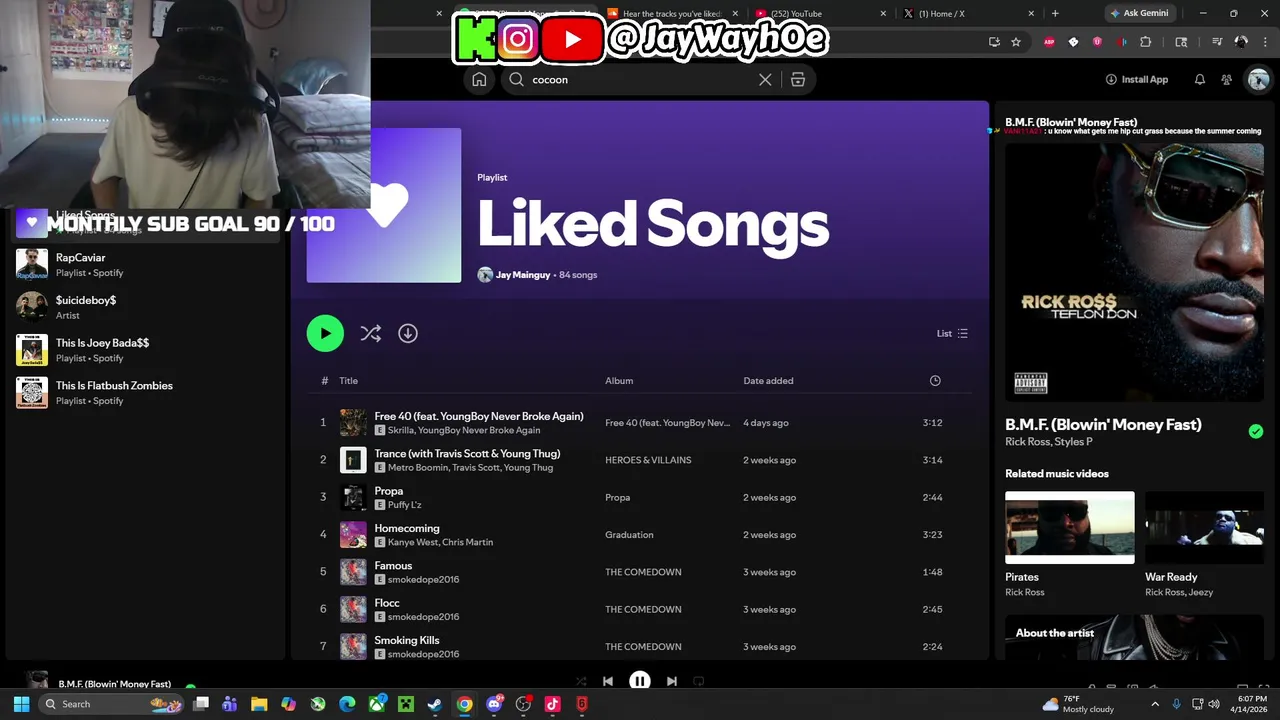Click the Teflon Don album cover
1280x720 pixels.
click(1134, 272)
